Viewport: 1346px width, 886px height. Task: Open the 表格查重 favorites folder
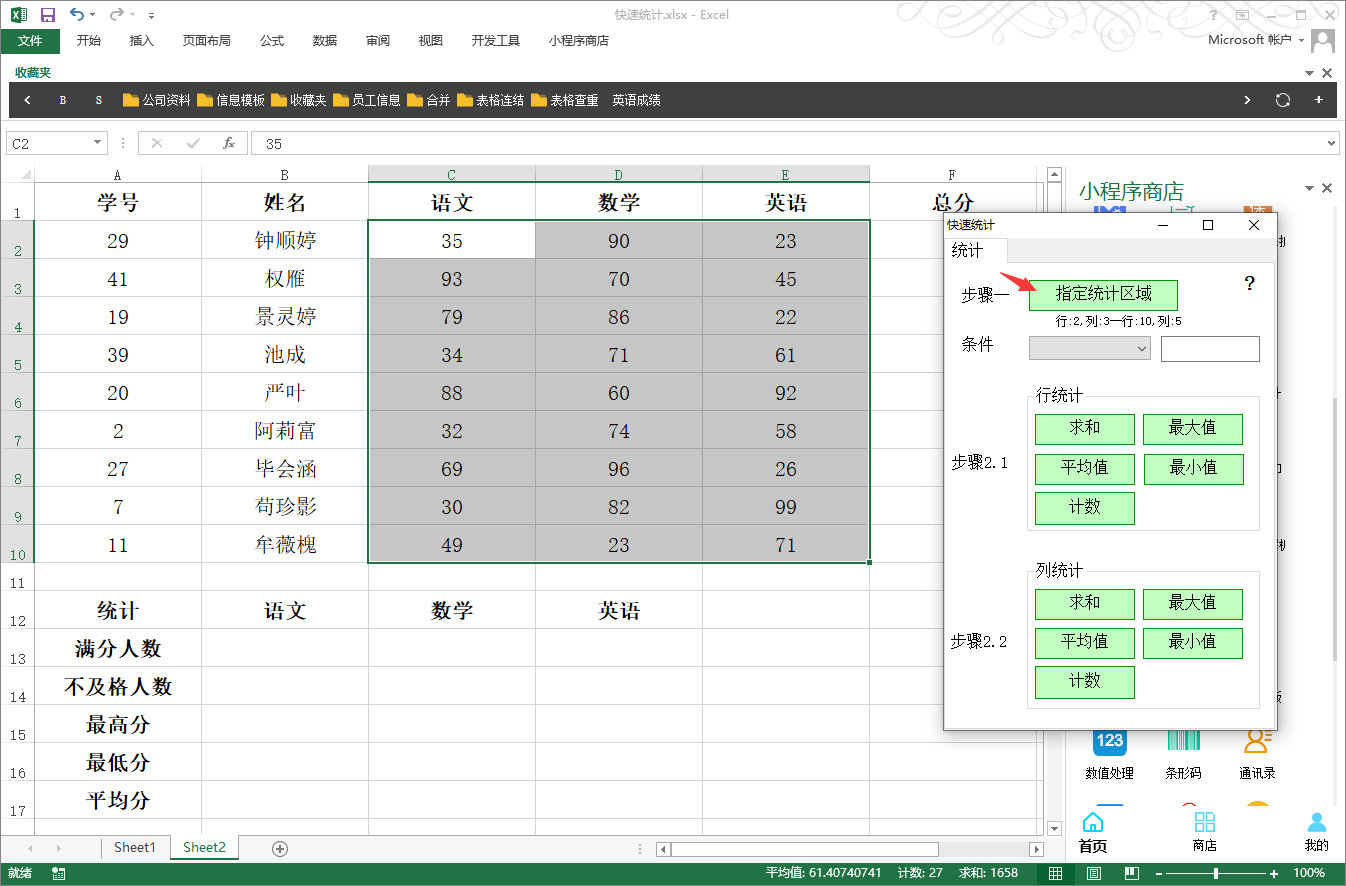(564, 100)
